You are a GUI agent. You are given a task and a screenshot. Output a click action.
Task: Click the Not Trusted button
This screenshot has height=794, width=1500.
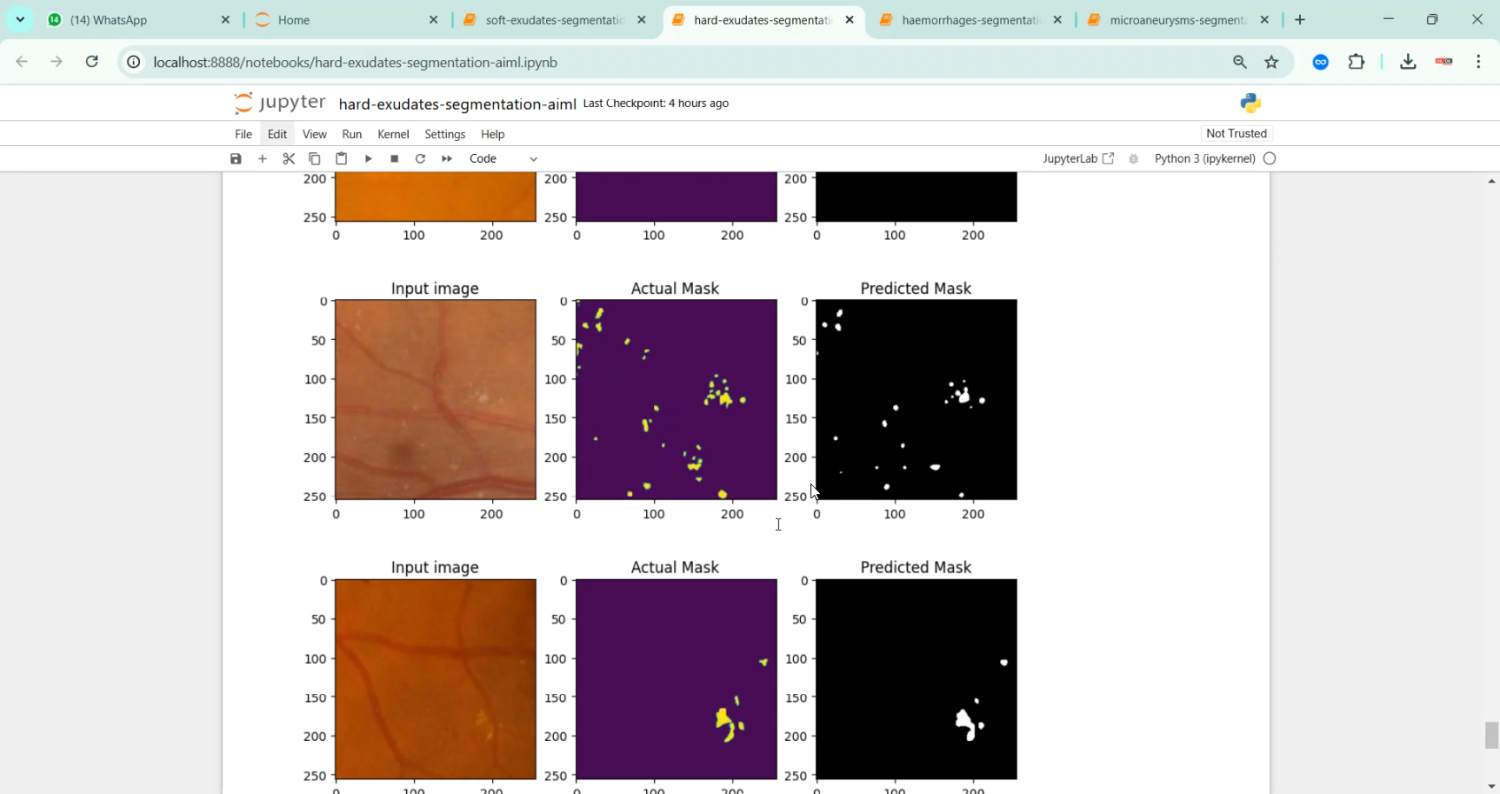[1236, 134]
